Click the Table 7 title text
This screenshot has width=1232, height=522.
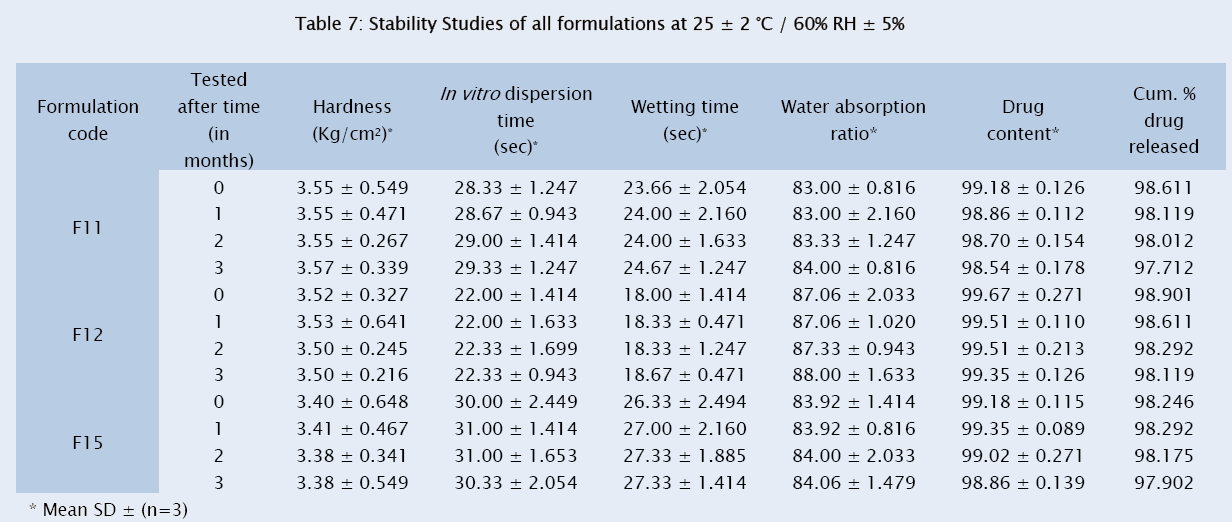tap(599, 25)
